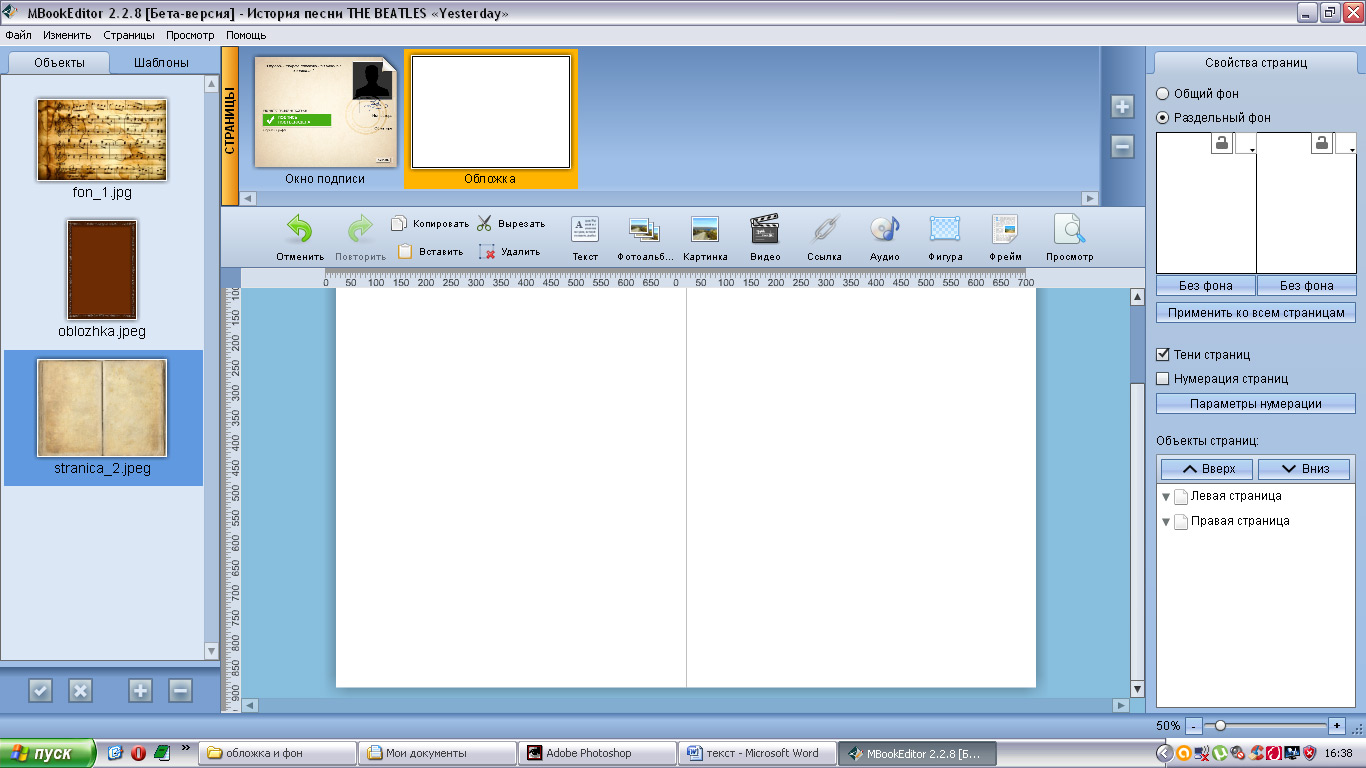1366x768 pixels.
Task: Click the right Без фона button
Action: (x=1306, y=286)
